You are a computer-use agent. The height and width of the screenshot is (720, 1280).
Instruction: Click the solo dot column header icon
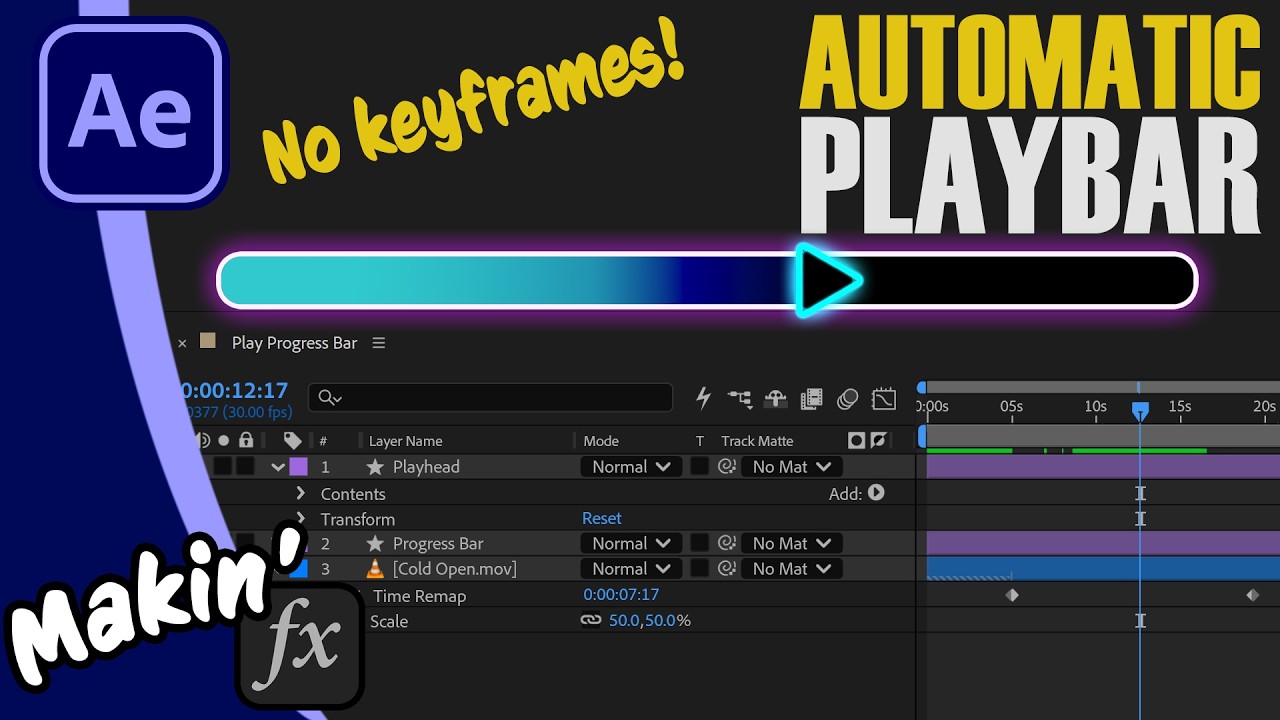coord(224,440)
